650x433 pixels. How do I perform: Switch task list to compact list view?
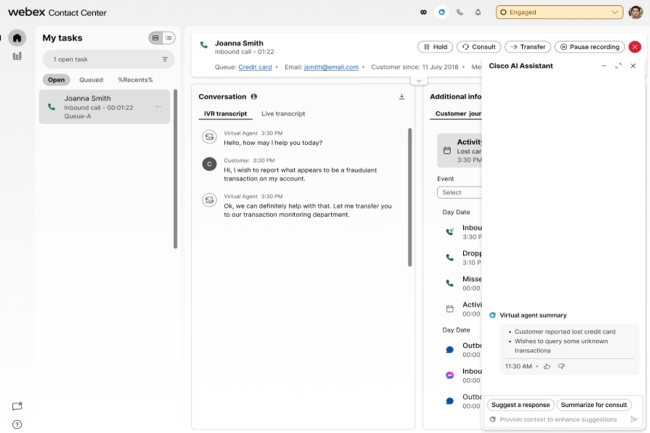169,38
